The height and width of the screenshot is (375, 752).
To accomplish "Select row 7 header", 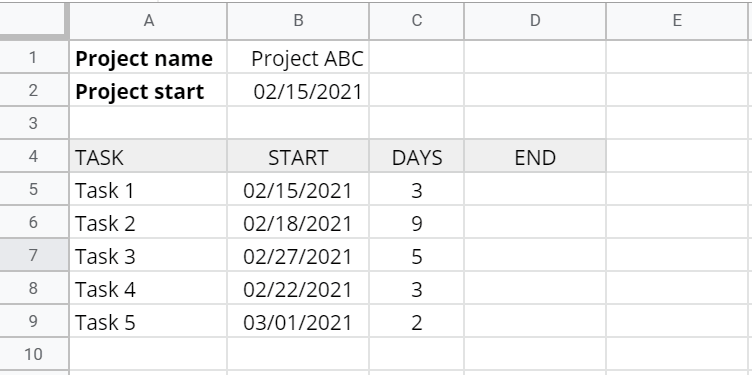I will coord(33,255).
